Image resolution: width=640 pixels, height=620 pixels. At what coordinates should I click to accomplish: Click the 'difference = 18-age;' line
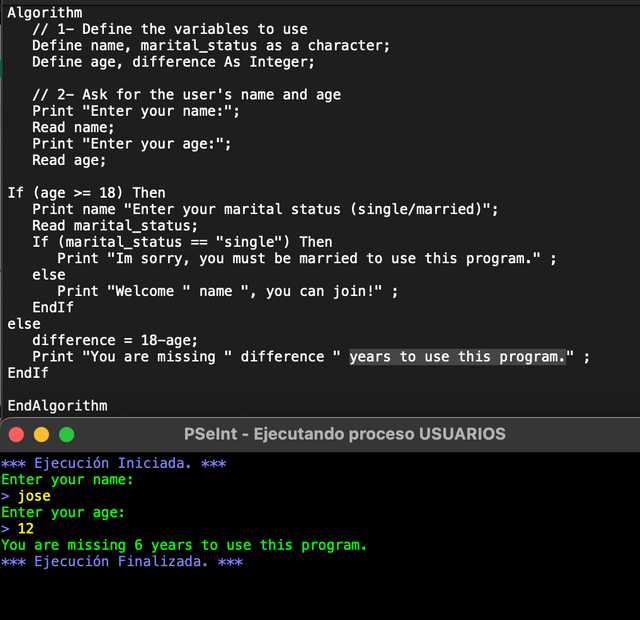(x=115, y=340)
